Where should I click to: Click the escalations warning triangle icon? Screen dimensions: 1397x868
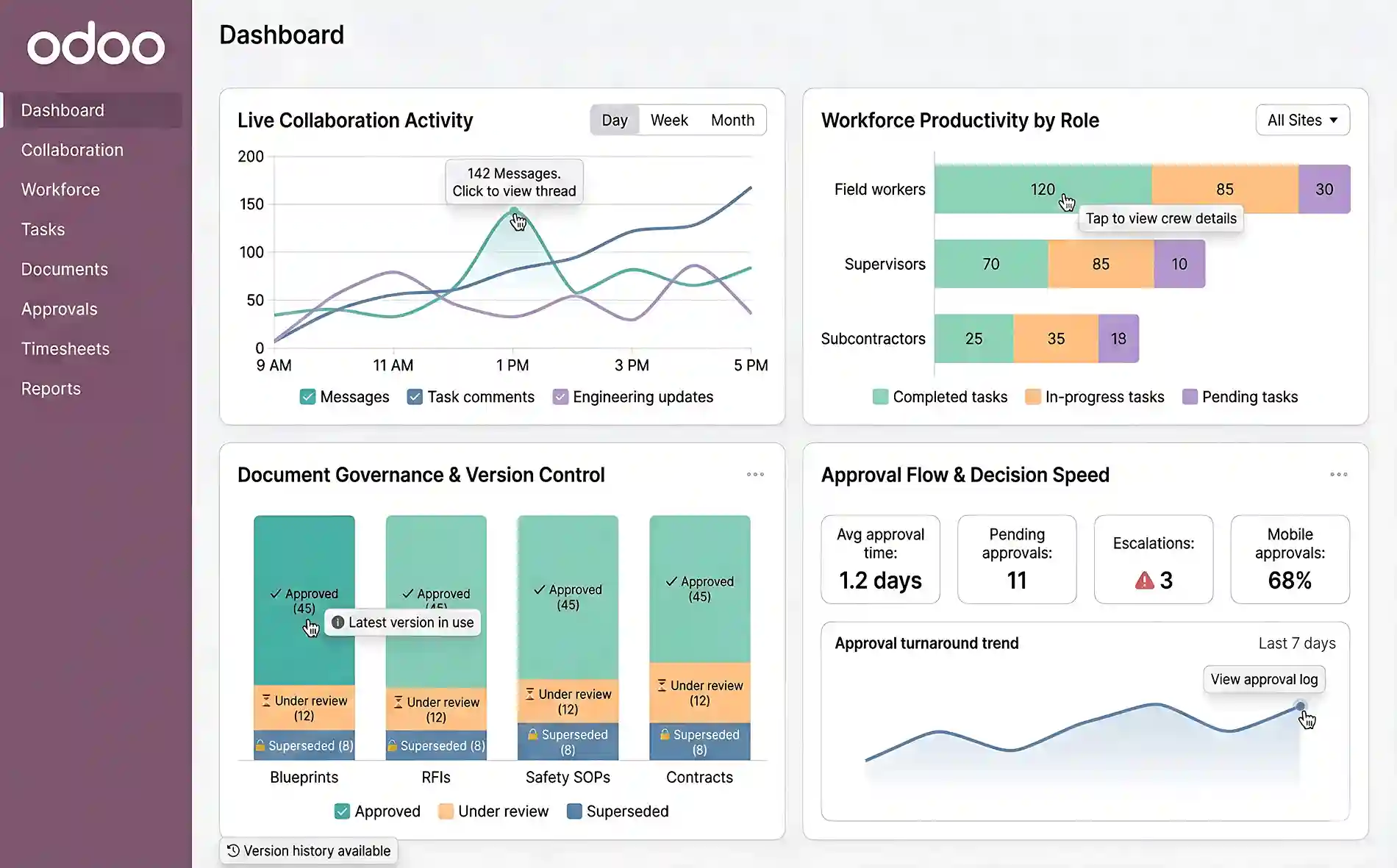(1144, 580)
